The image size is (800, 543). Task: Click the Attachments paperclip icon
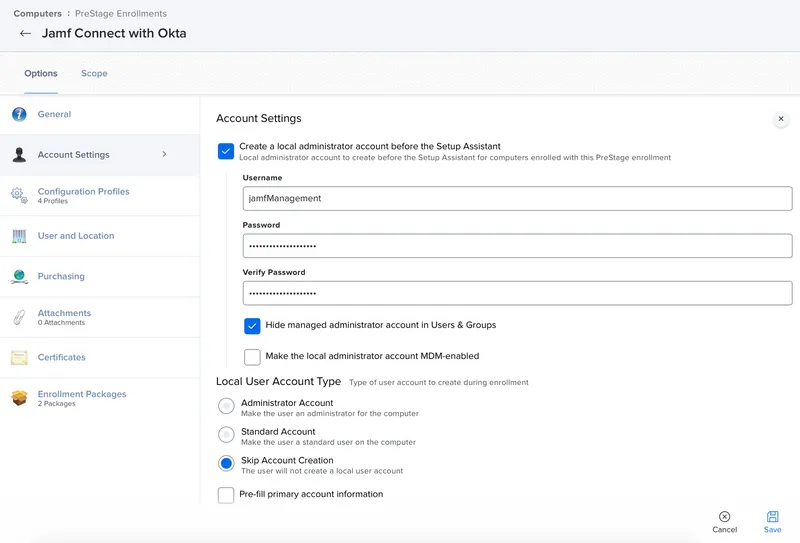click(x=19, y=317)
